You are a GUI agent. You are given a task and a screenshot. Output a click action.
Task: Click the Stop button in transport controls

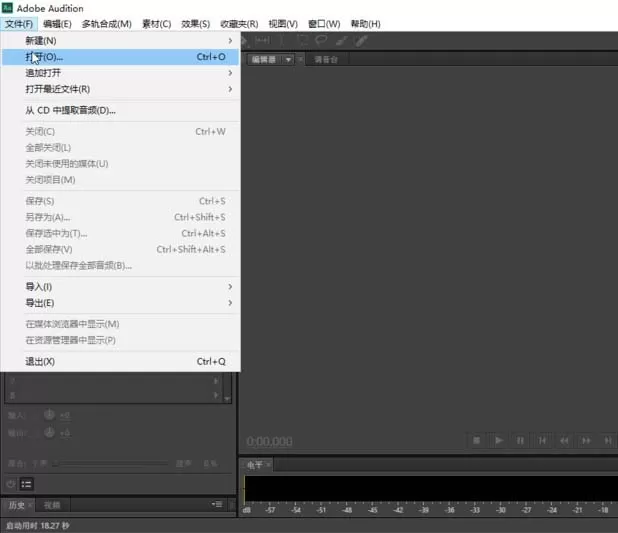477,440
